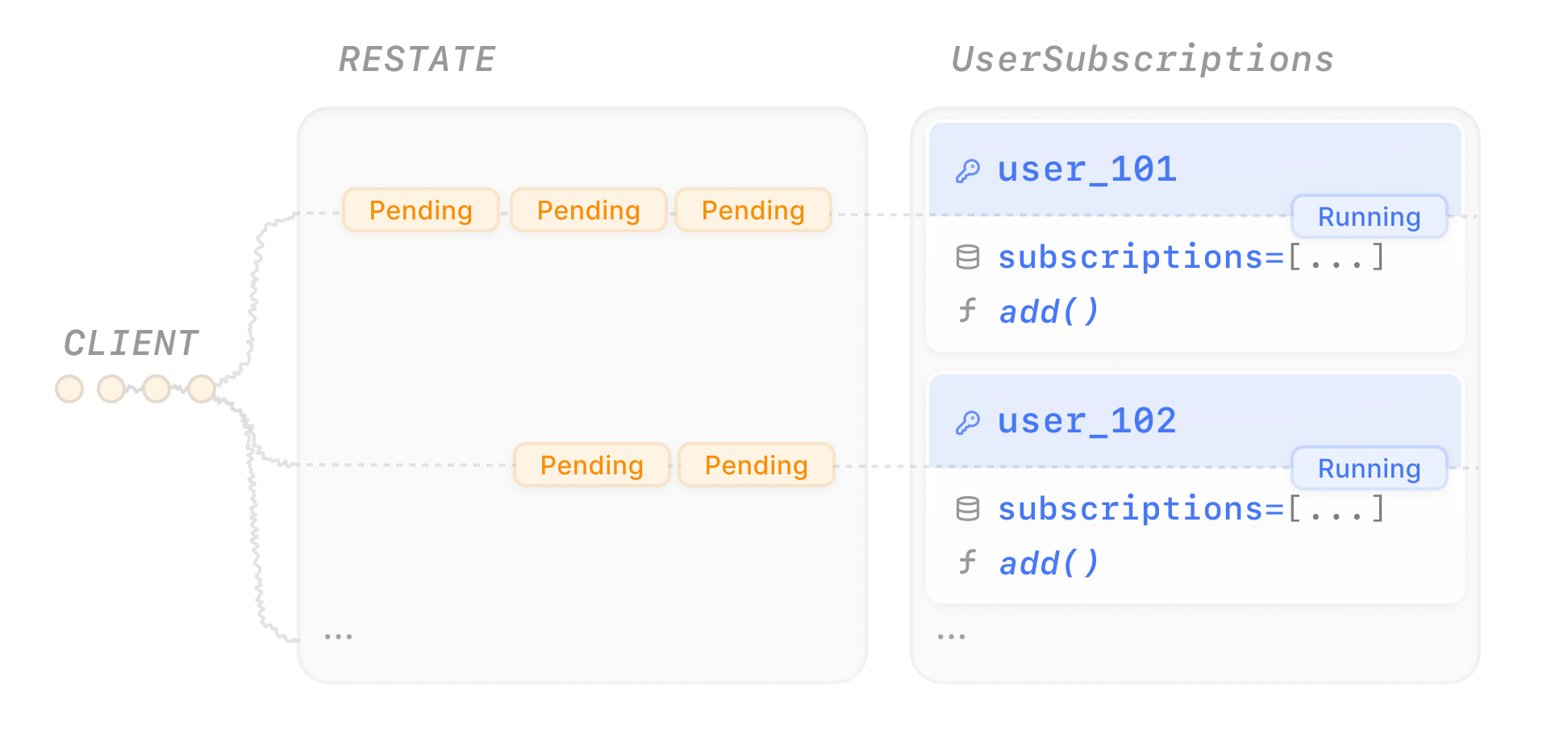
Task: Click the add() handler of user_101
Action: click(x=1049, y=311)
